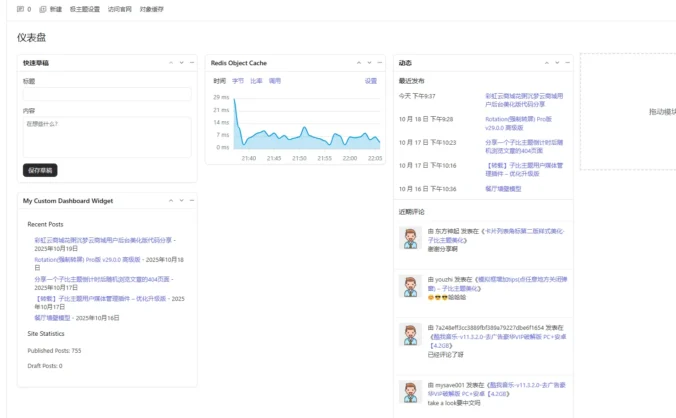Image resolution: width=676 pixels, height=418 pixels.
Task: Open the 【转载】post dated 下午10:16 in 动态
Action: 524,169
